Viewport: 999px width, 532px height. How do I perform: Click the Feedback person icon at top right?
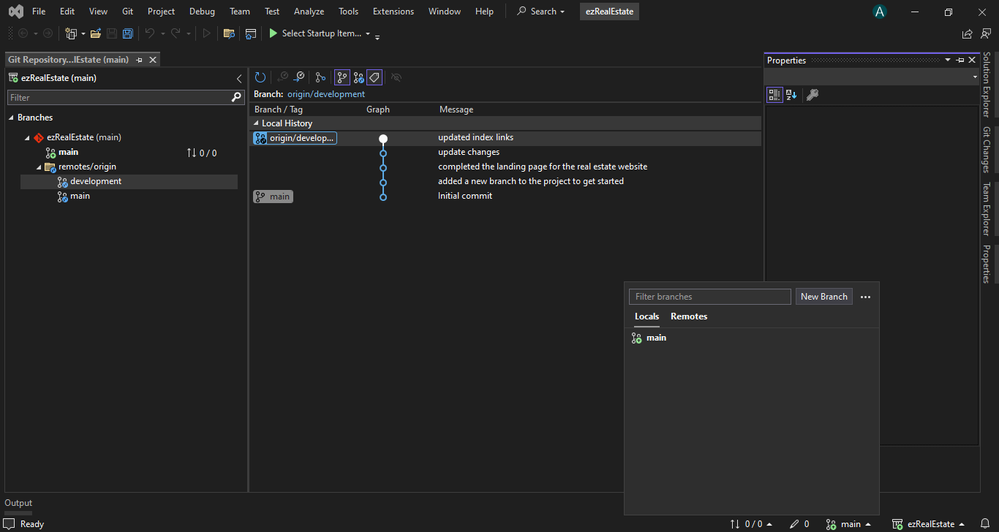(x=986, y=34)
